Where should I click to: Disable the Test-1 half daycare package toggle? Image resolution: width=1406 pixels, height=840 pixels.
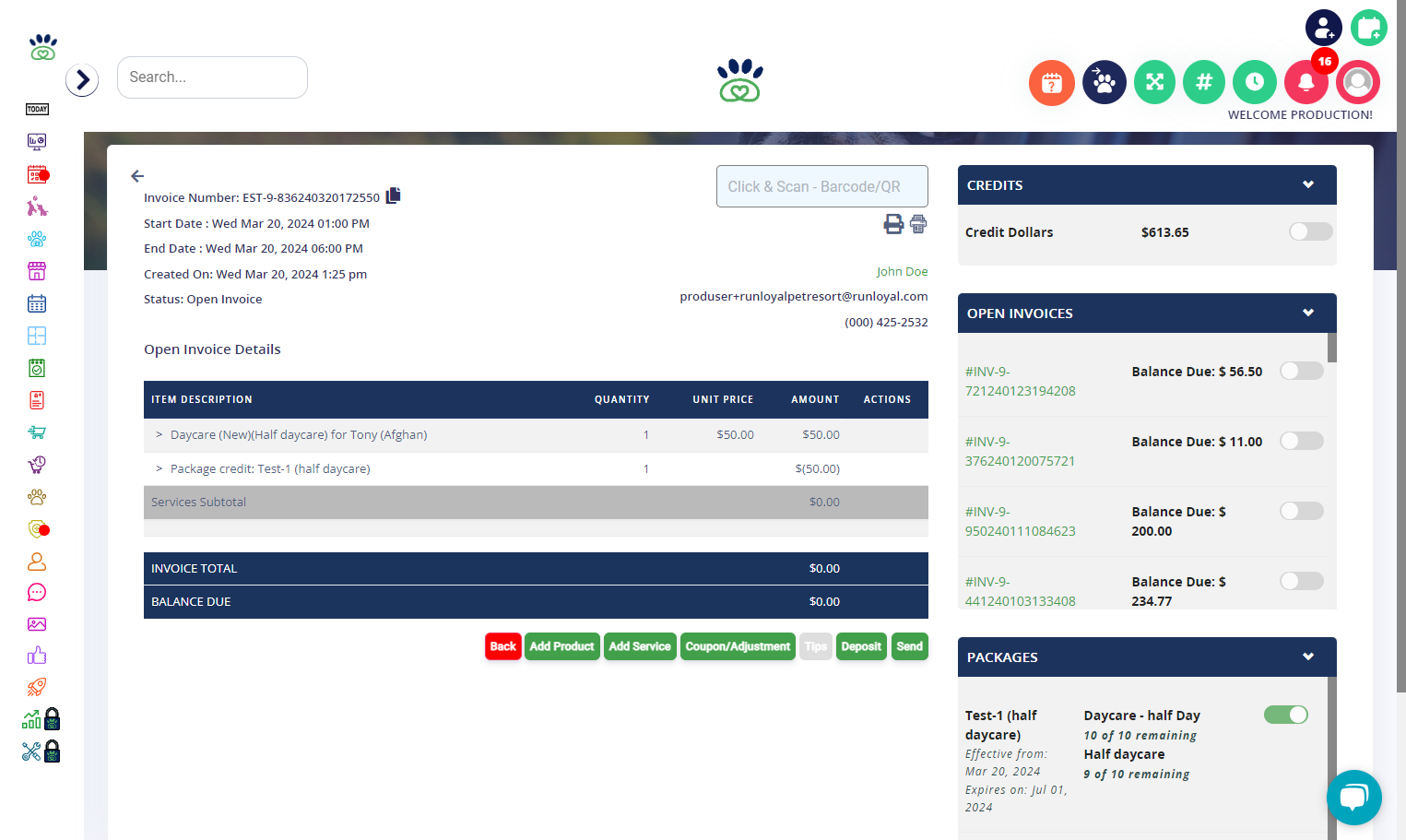[1286, 715]
